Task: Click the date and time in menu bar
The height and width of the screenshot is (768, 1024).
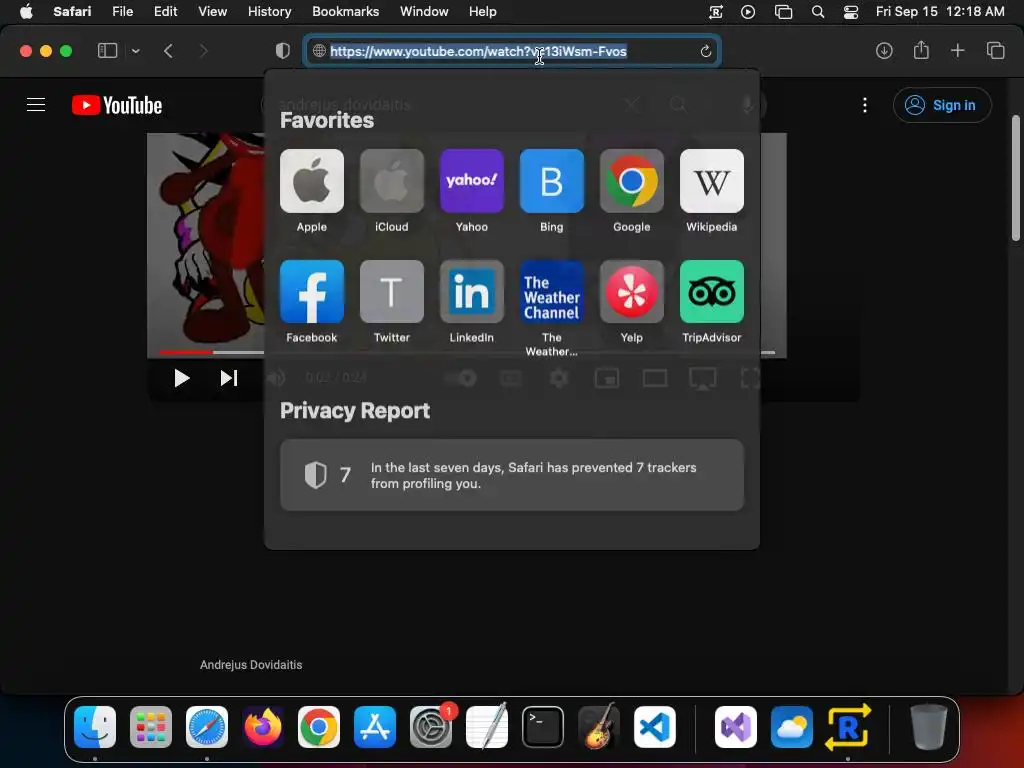Action: (x=940, y=12)
